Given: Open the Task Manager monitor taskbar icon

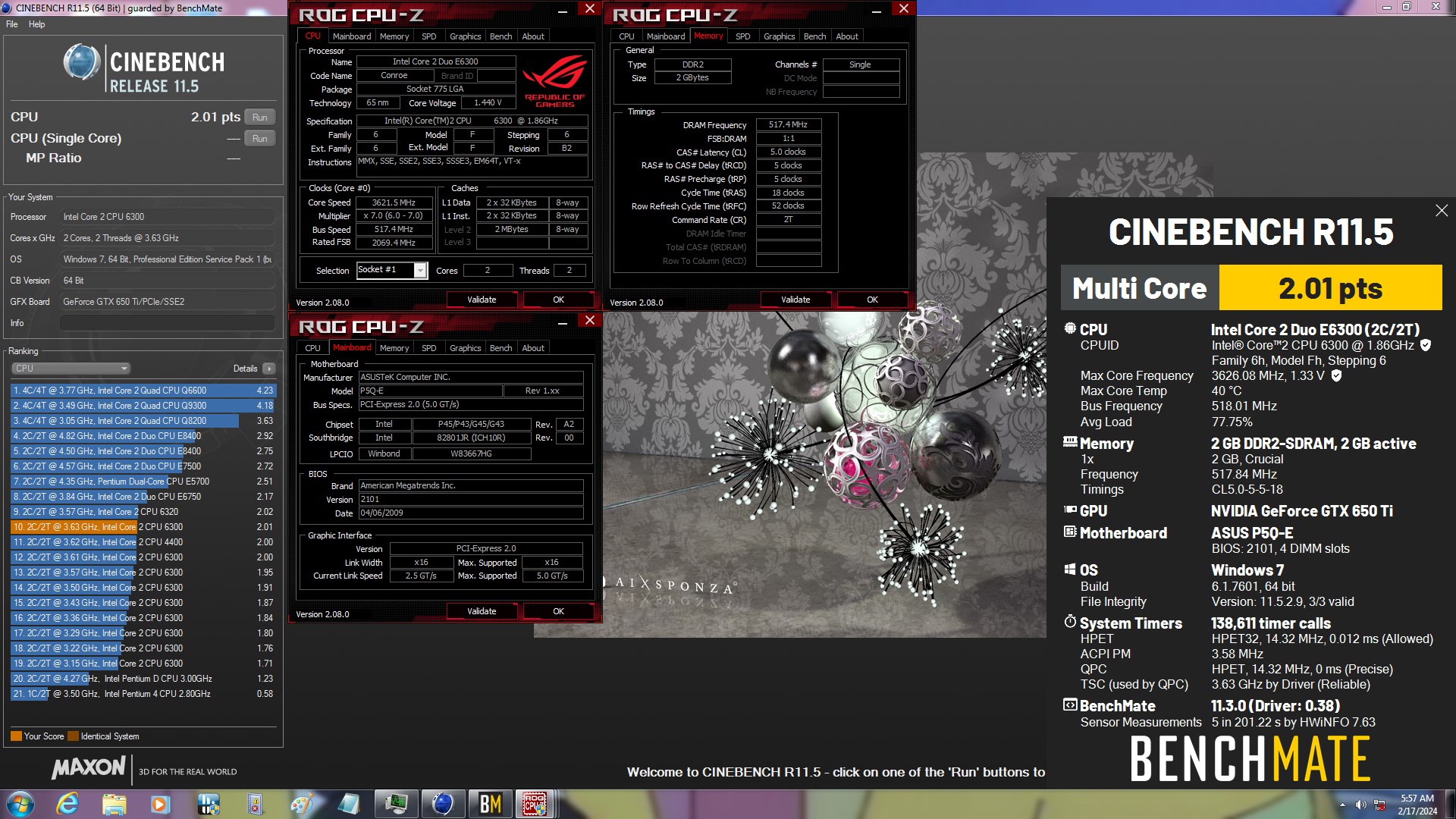Looking at the screenshot, I should click(396, 804).
